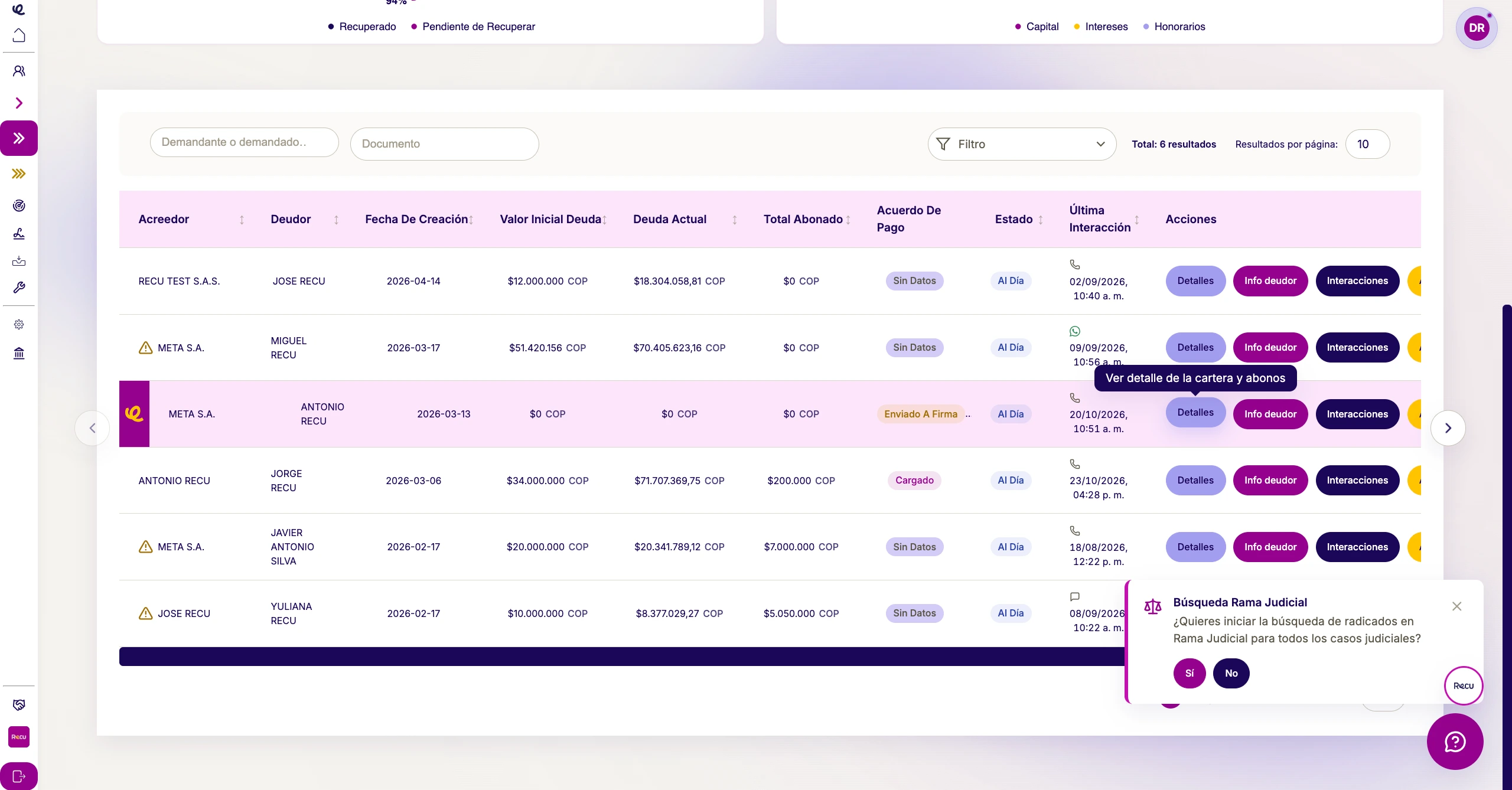Close the Búsqueda Rama Judicial notification
The height and width of the screenshot is (790, 1512).
pos(1457,606)
